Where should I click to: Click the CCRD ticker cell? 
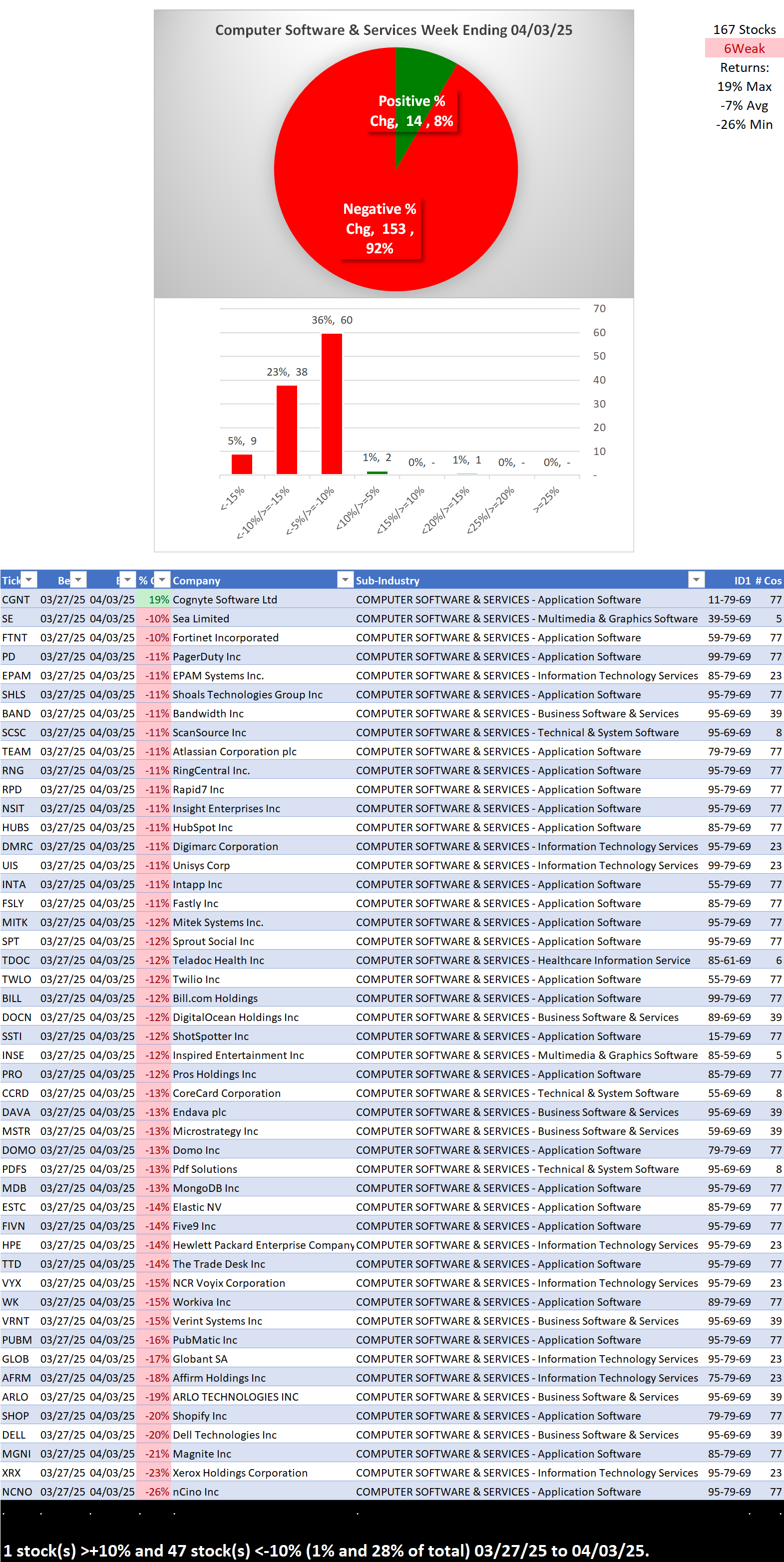tap(19, 1092)
